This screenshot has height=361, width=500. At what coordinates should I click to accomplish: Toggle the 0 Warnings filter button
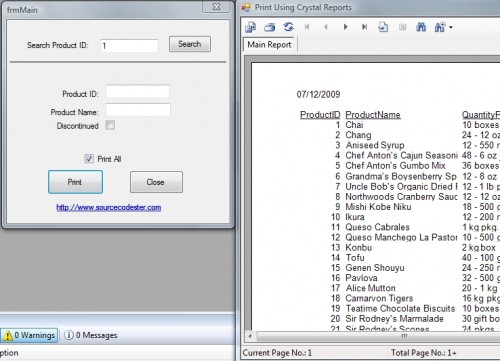click(29, 335)
